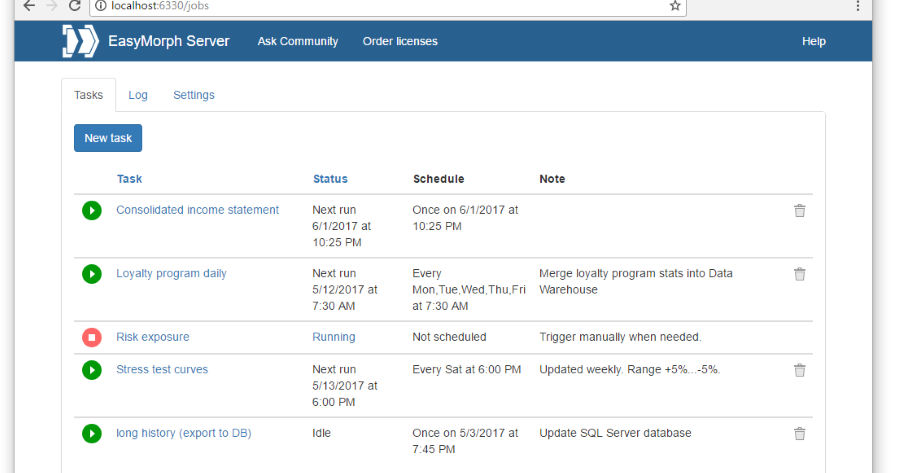Open the Ask Community link
Viewport: 900px width, 473px height.
pos(298,42)
